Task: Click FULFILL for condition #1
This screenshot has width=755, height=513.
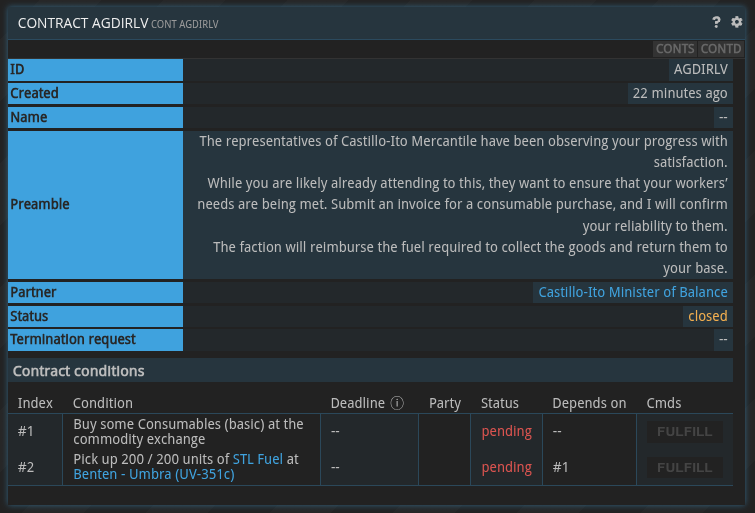Action: (x=684, y=432)
